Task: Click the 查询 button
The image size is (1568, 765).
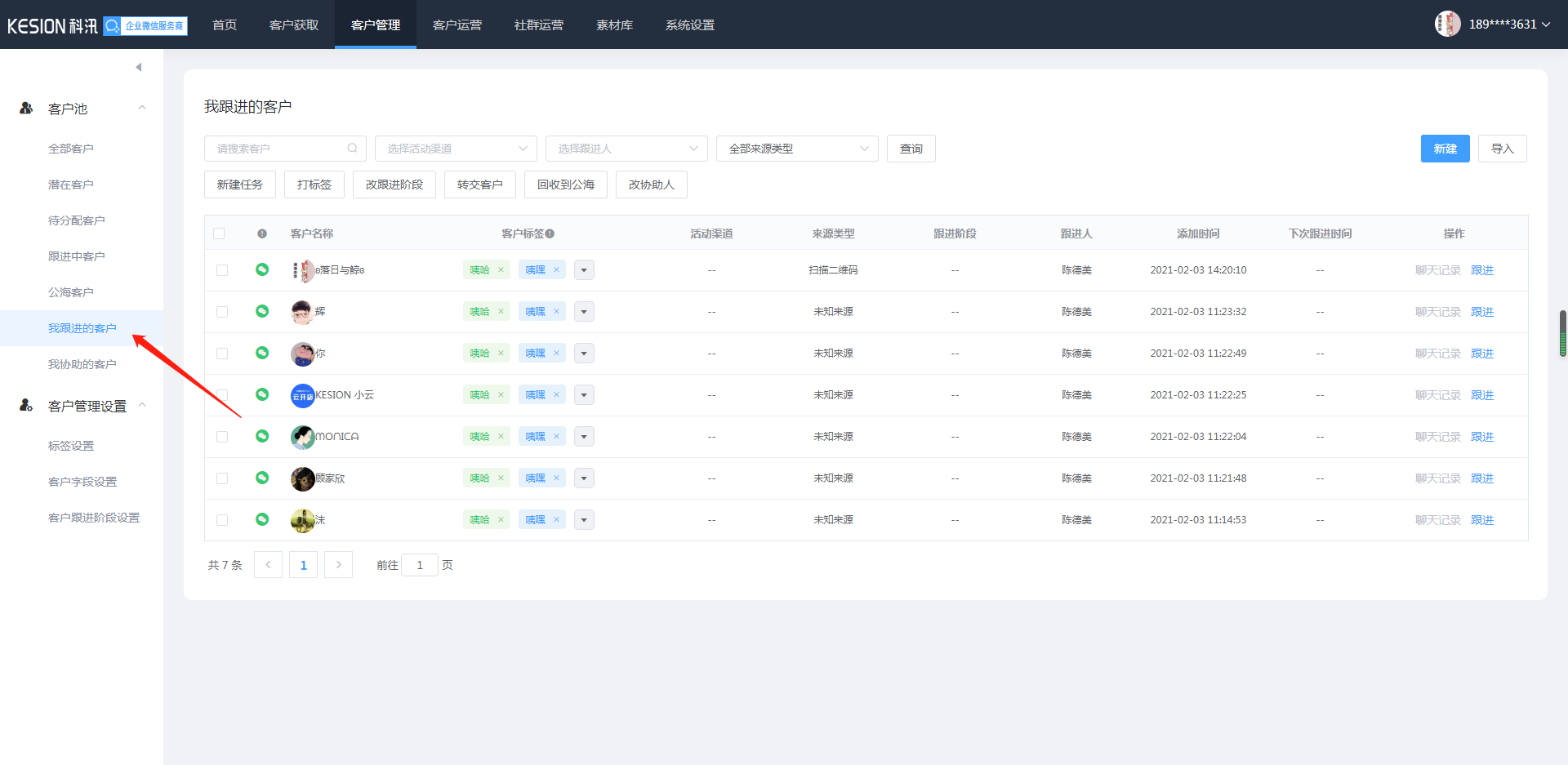Action: click(911, 149)
